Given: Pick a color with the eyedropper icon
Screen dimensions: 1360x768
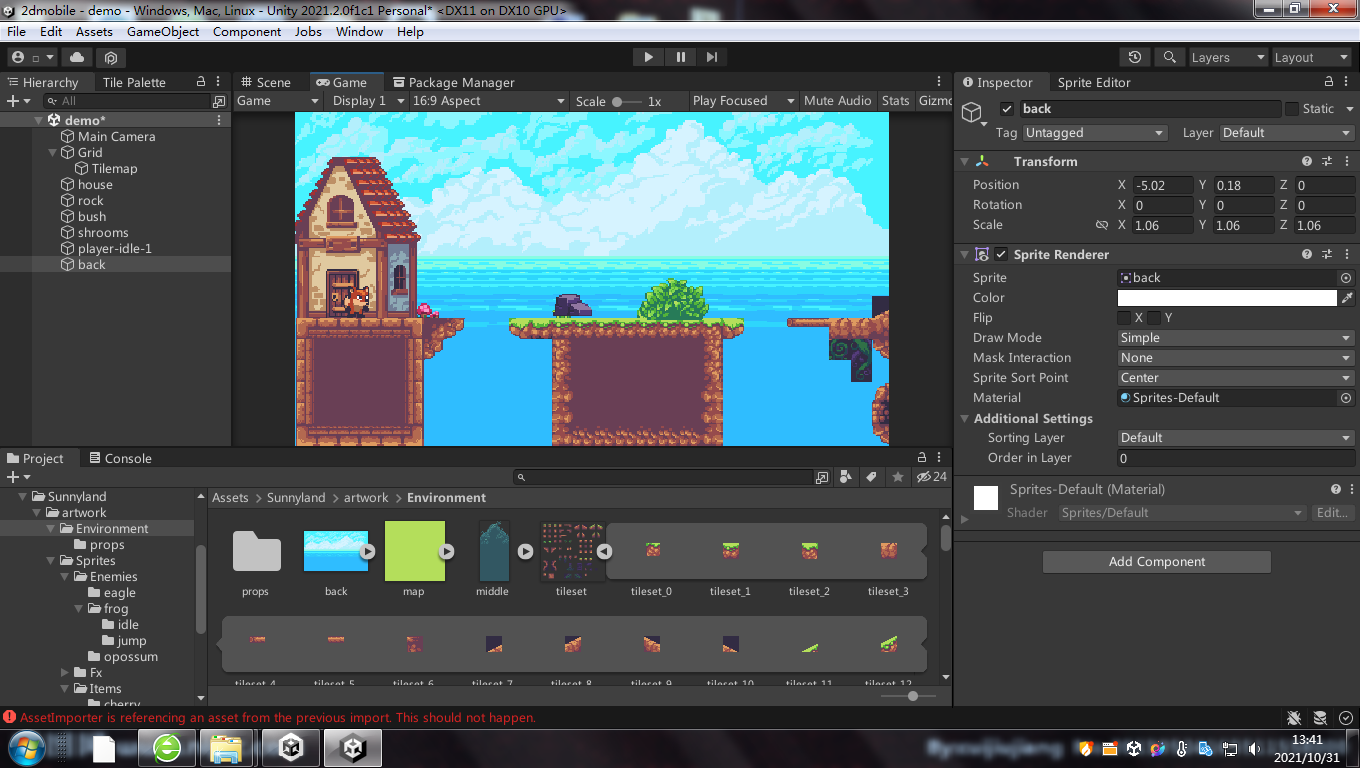Looking at the screenshot, I should 1347,298.
